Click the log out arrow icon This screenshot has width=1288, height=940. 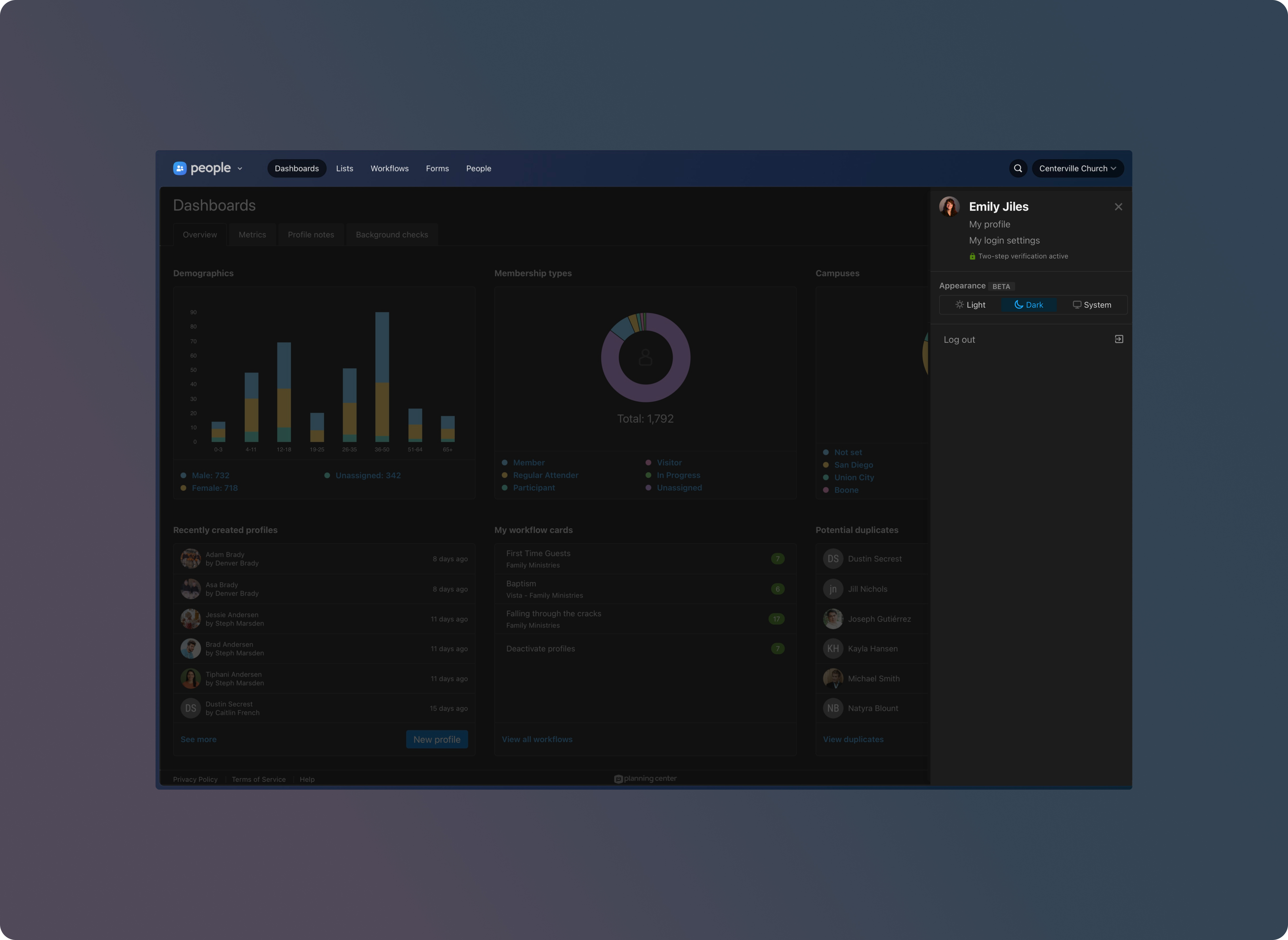pos(1118,339)
